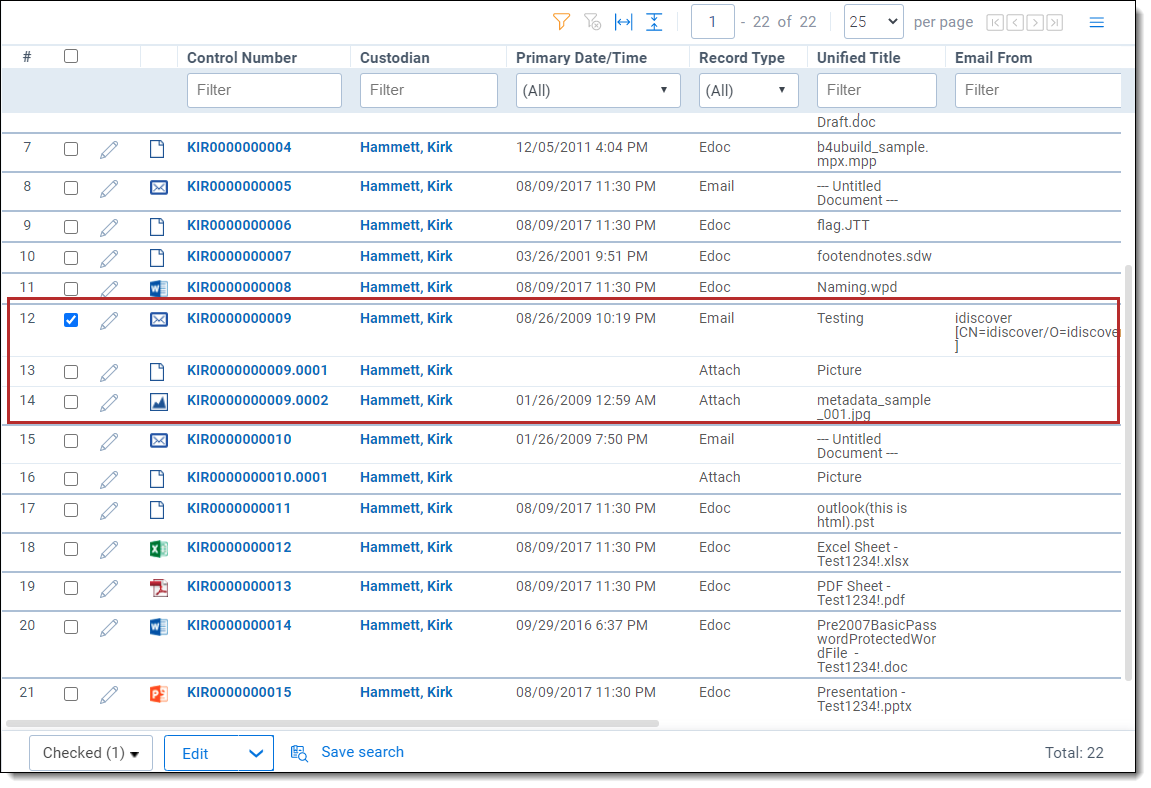Open the hamburger menu in grid toolbar
Image resolution: width=1151 pixels, height=788 pixels.
[1097, 22]
